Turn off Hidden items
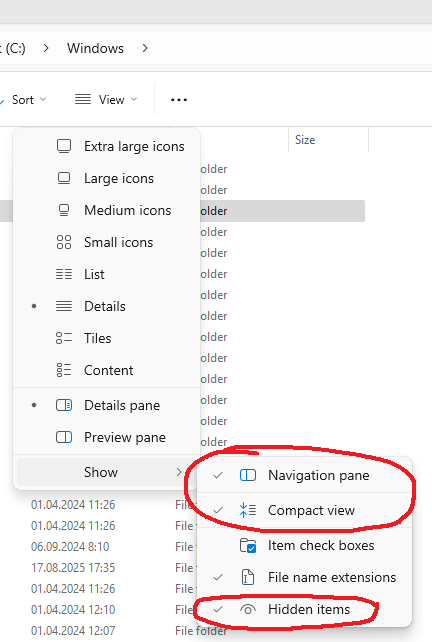This screenshot has height=642, width=432. [x=305, y=609]
